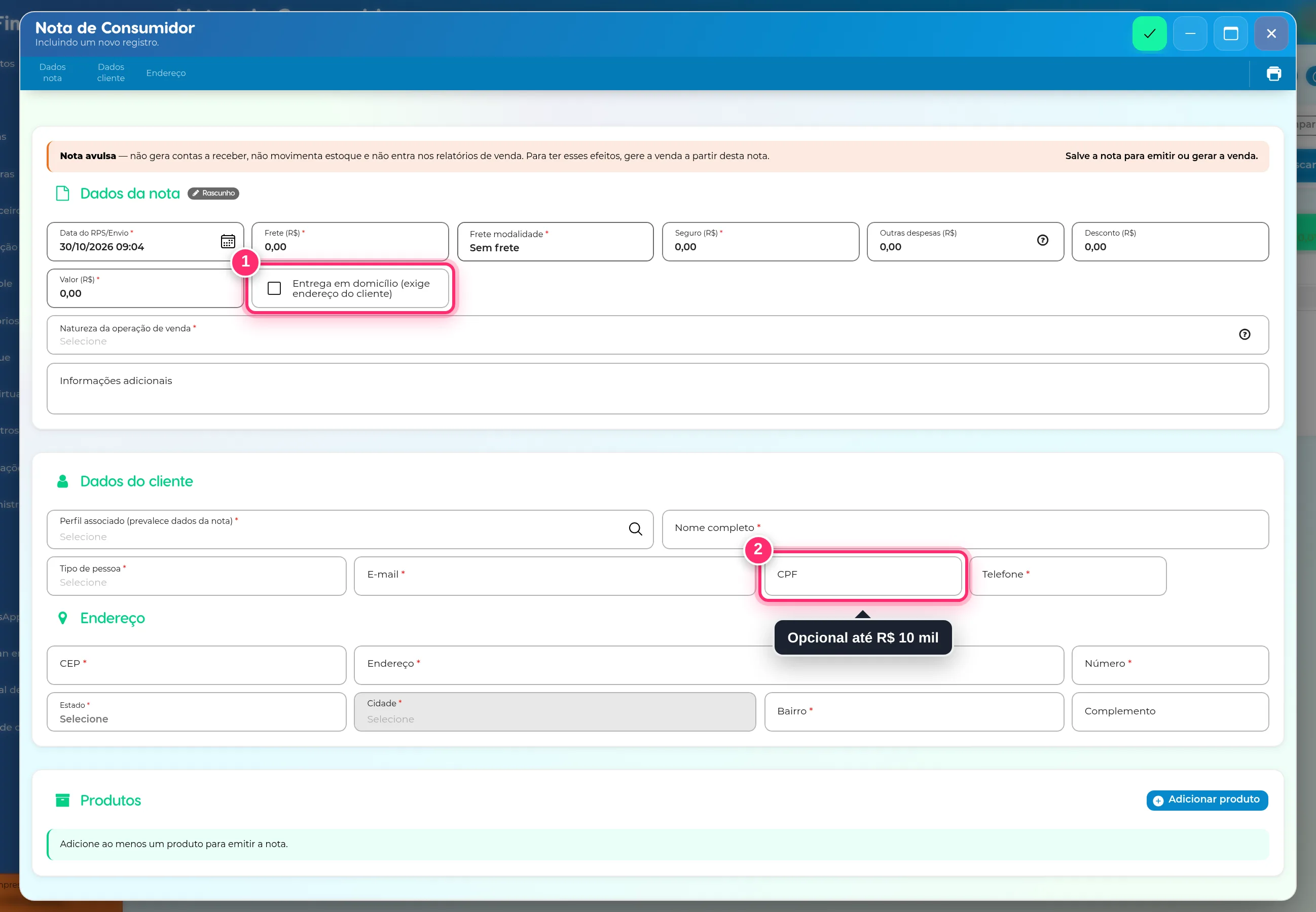Open the Perfil associado selector
Screen dimensions: 1316x912
[350, 529]
